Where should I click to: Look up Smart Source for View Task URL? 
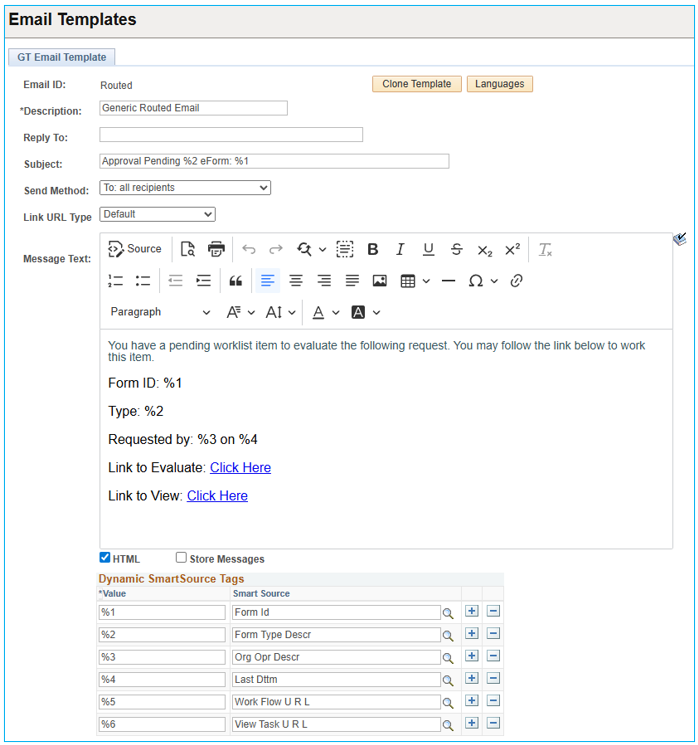point(448,725)
